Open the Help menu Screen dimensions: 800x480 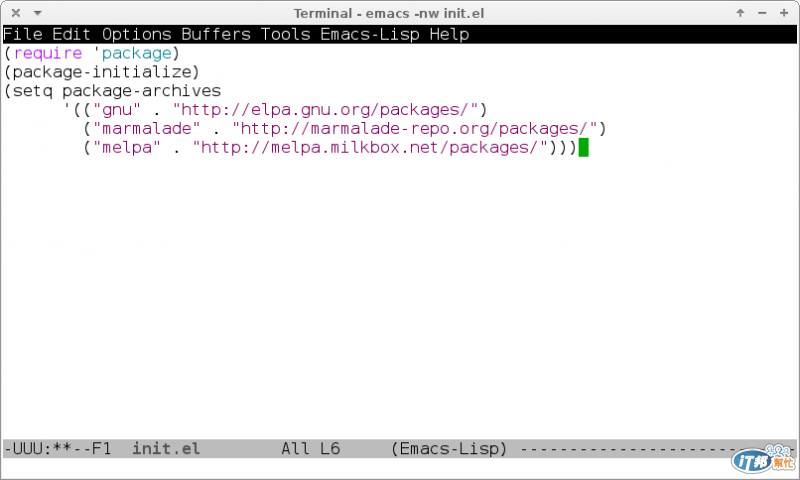point(449,34)
